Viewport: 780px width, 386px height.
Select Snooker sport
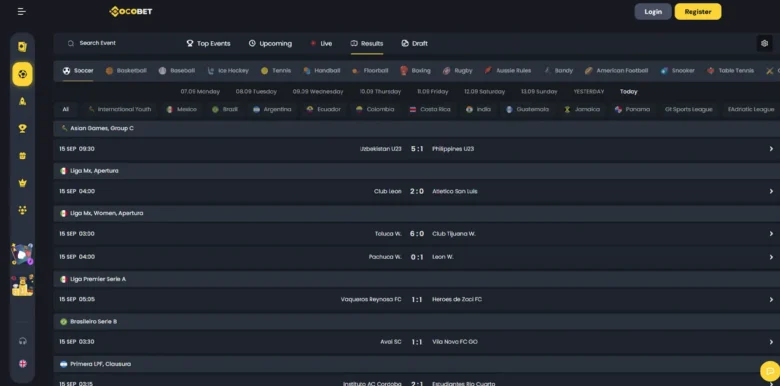(678, 71)
